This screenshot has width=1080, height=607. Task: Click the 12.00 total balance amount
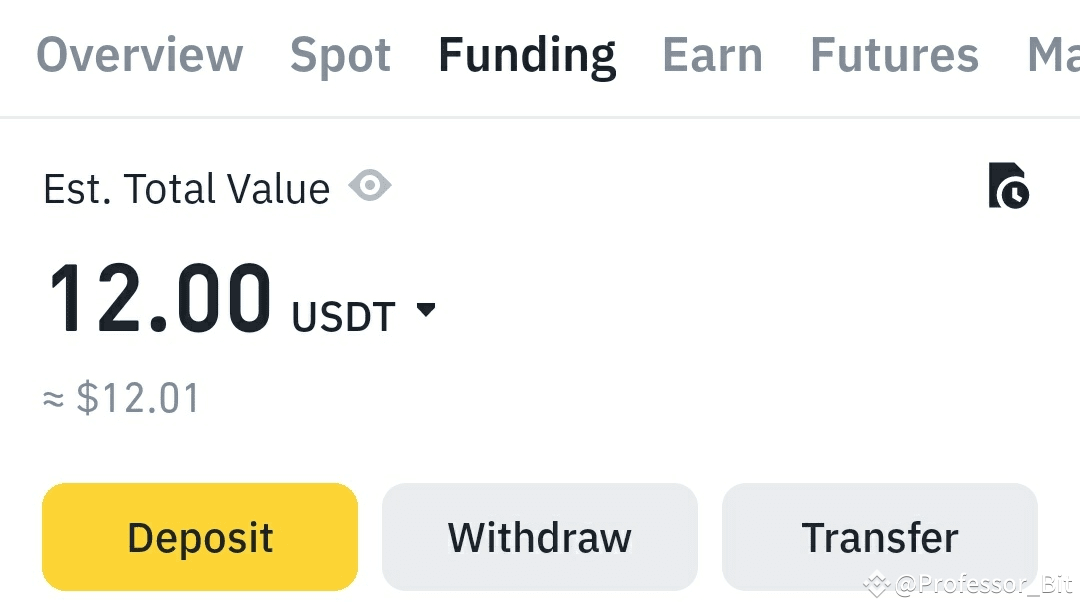click(160, 299)
